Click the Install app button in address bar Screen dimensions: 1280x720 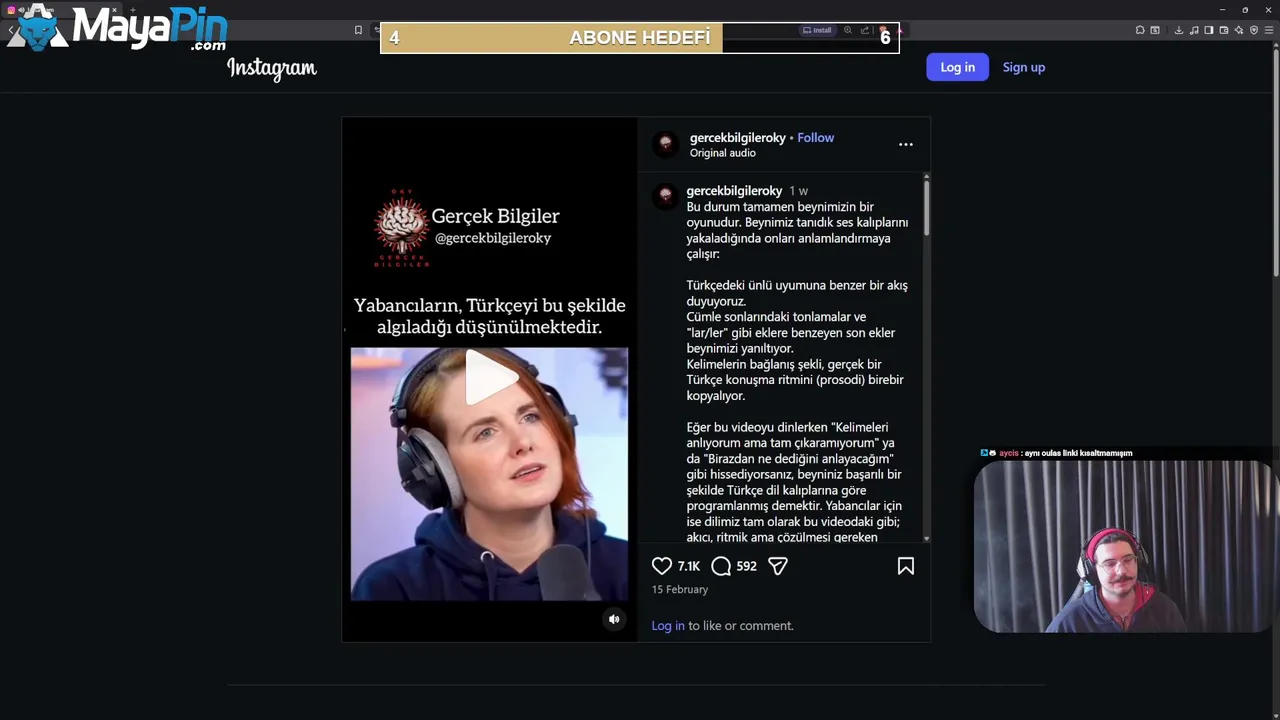pyautogui.click(x=817, y=30)
